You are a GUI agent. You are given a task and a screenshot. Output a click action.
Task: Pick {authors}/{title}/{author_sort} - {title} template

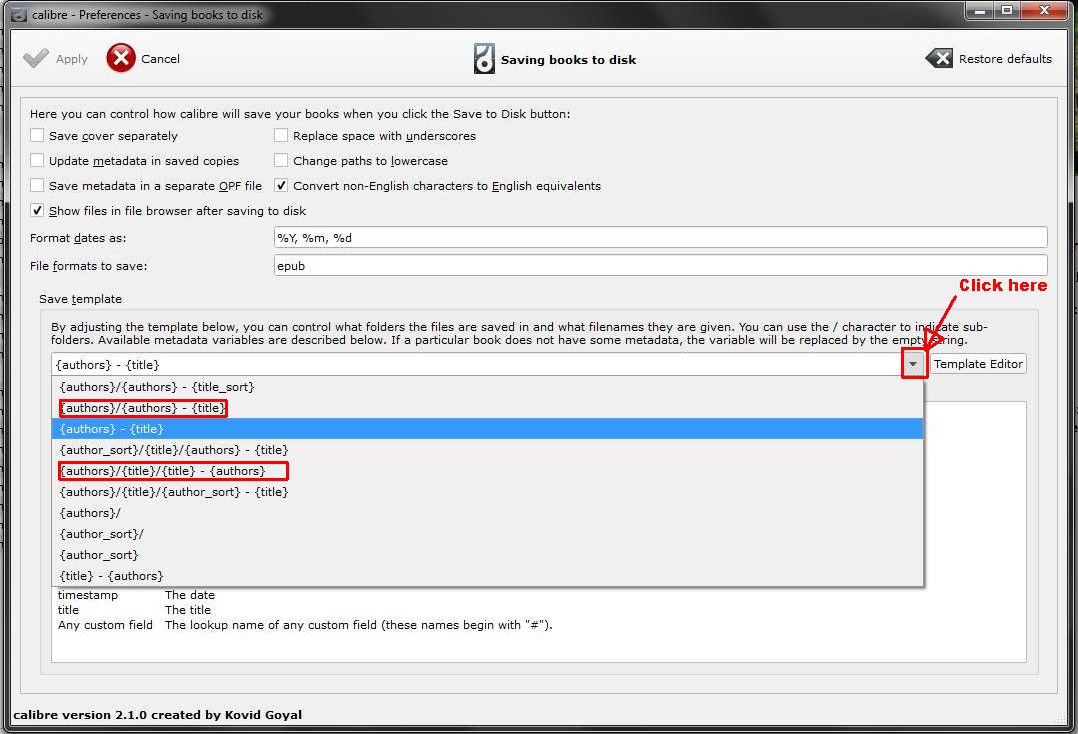(x=487, y=492)
